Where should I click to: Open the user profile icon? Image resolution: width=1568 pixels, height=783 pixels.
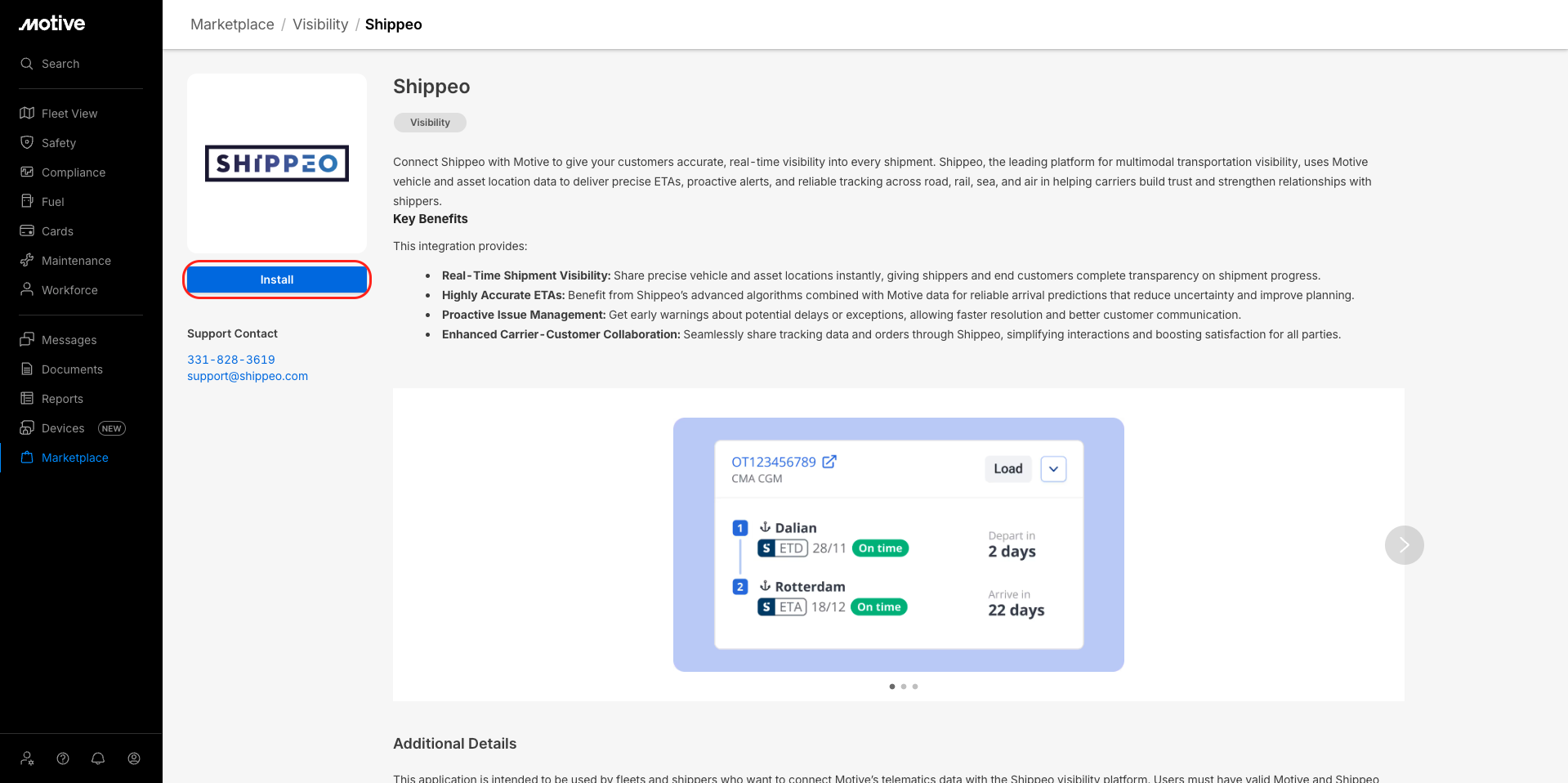(x=134, y=758)
